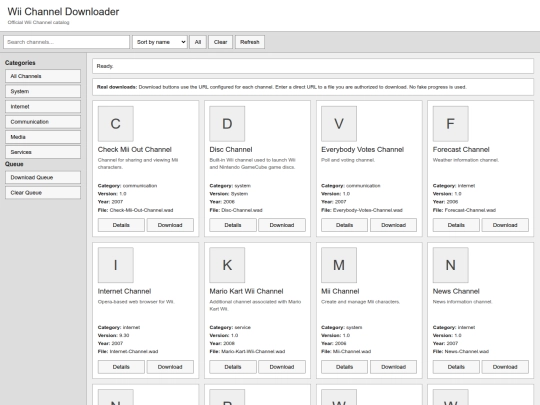540x405 pixels.
Task: Open the Download Queue
Action: click(43, 177)
